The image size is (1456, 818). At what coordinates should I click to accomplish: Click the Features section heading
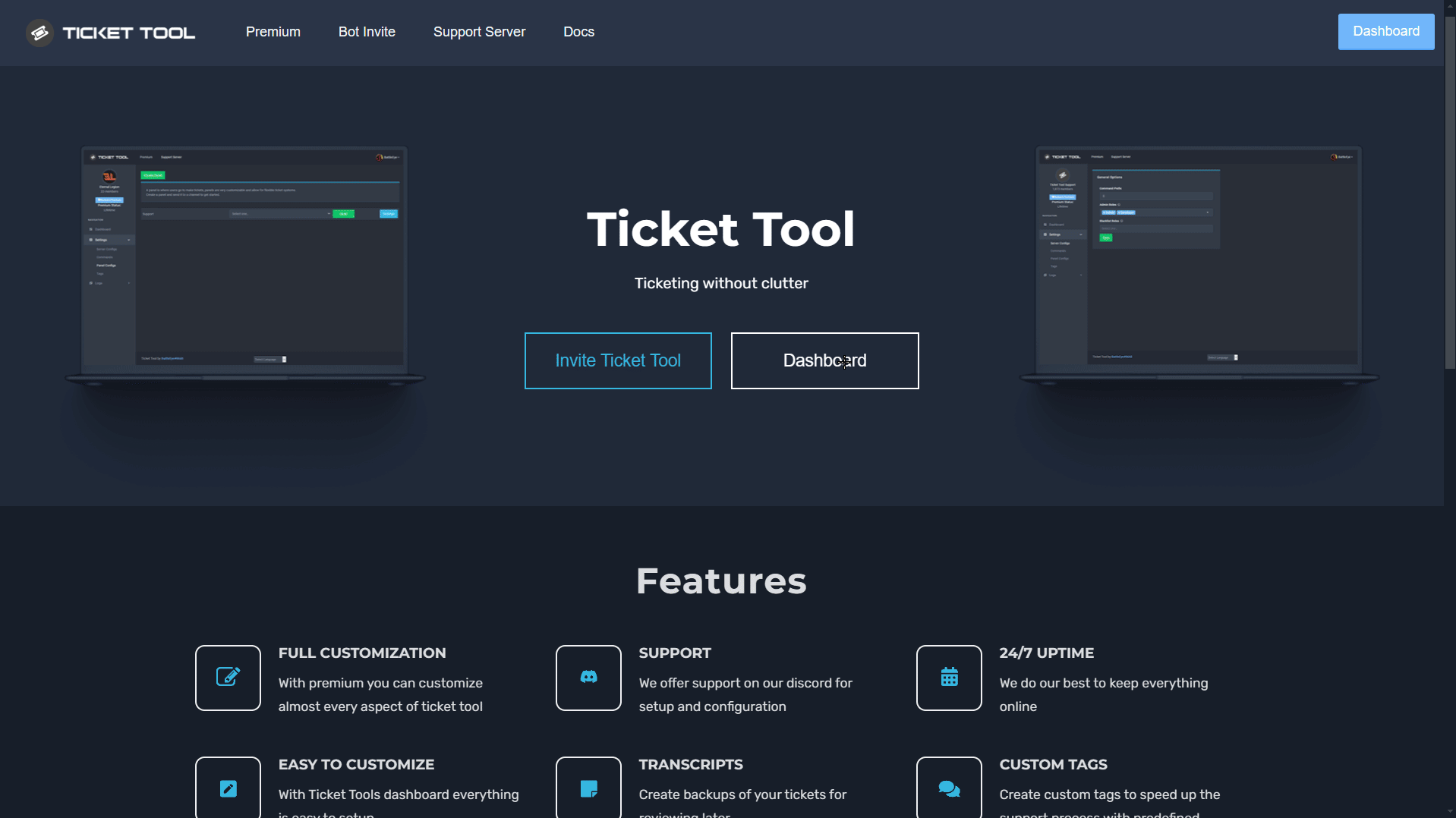[721, 581]
